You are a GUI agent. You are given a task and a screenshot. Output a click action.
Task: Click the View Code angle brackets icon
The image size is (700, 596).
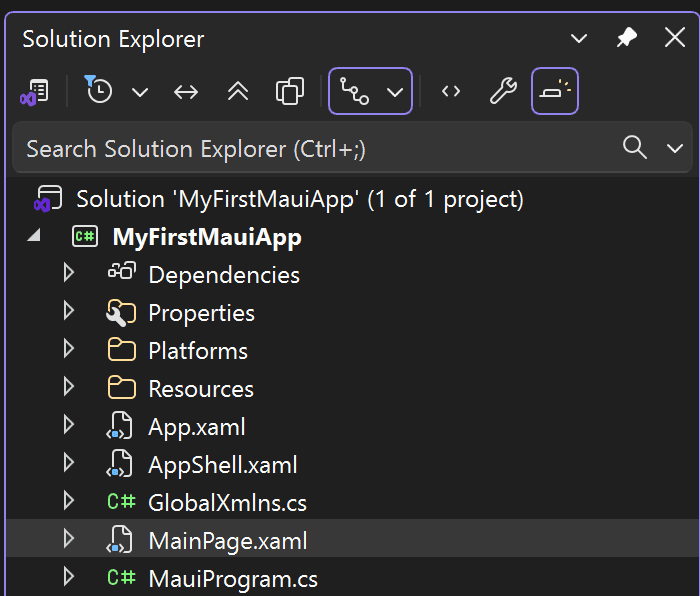pyautogui.click(x=451, y=92)
